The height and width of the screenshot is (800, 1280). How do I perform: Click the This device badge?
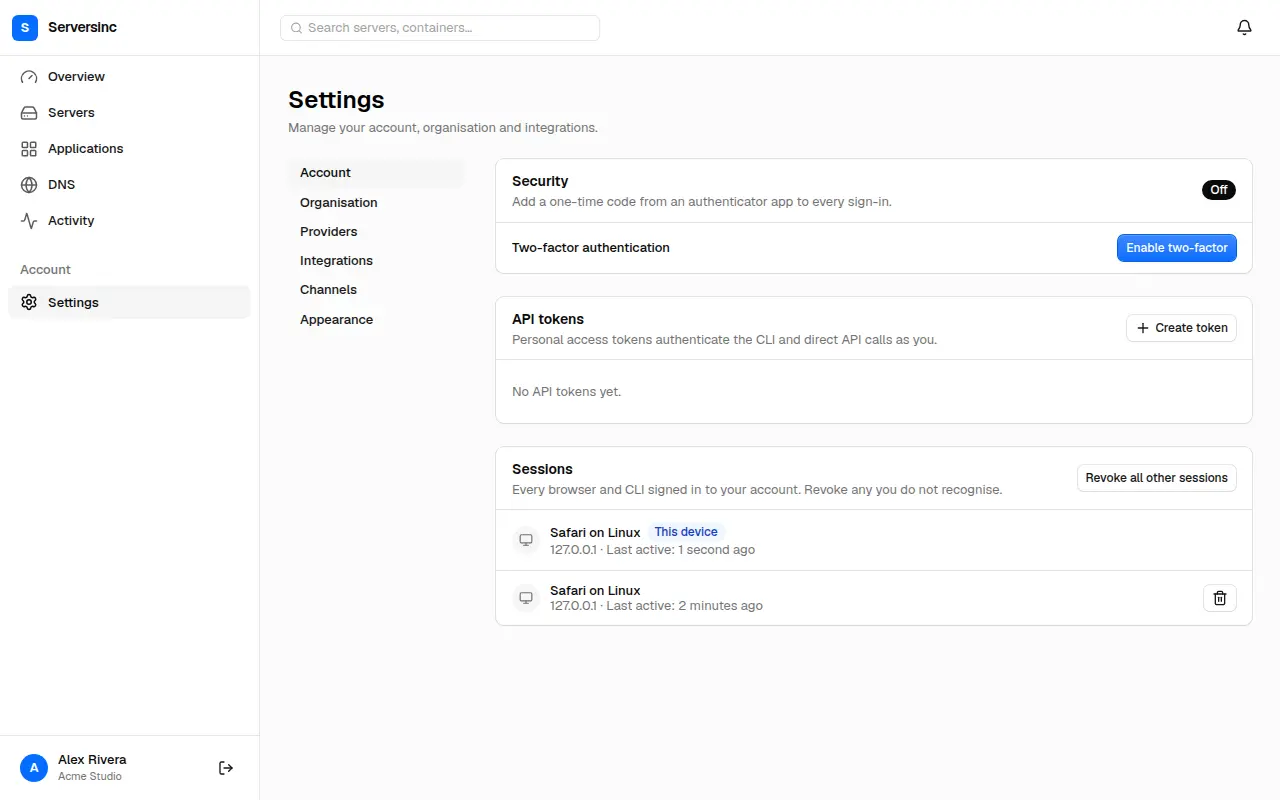[x=686, y=532]
